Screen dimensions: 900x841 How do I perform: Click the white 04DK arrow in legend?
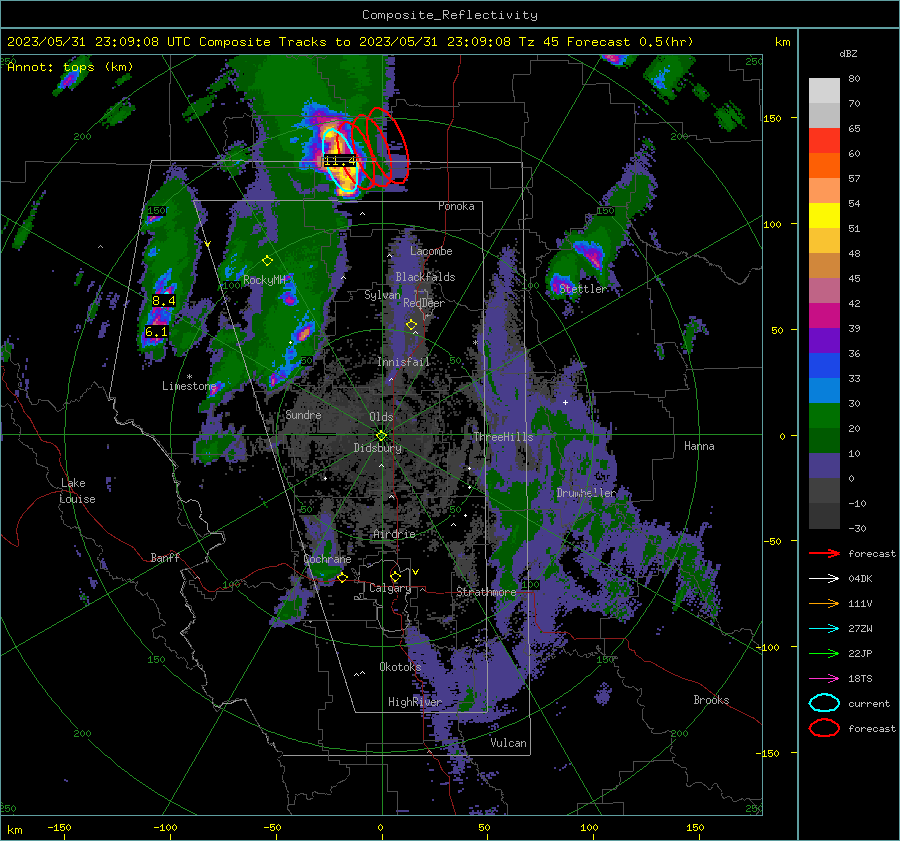(x=824, y=578)
